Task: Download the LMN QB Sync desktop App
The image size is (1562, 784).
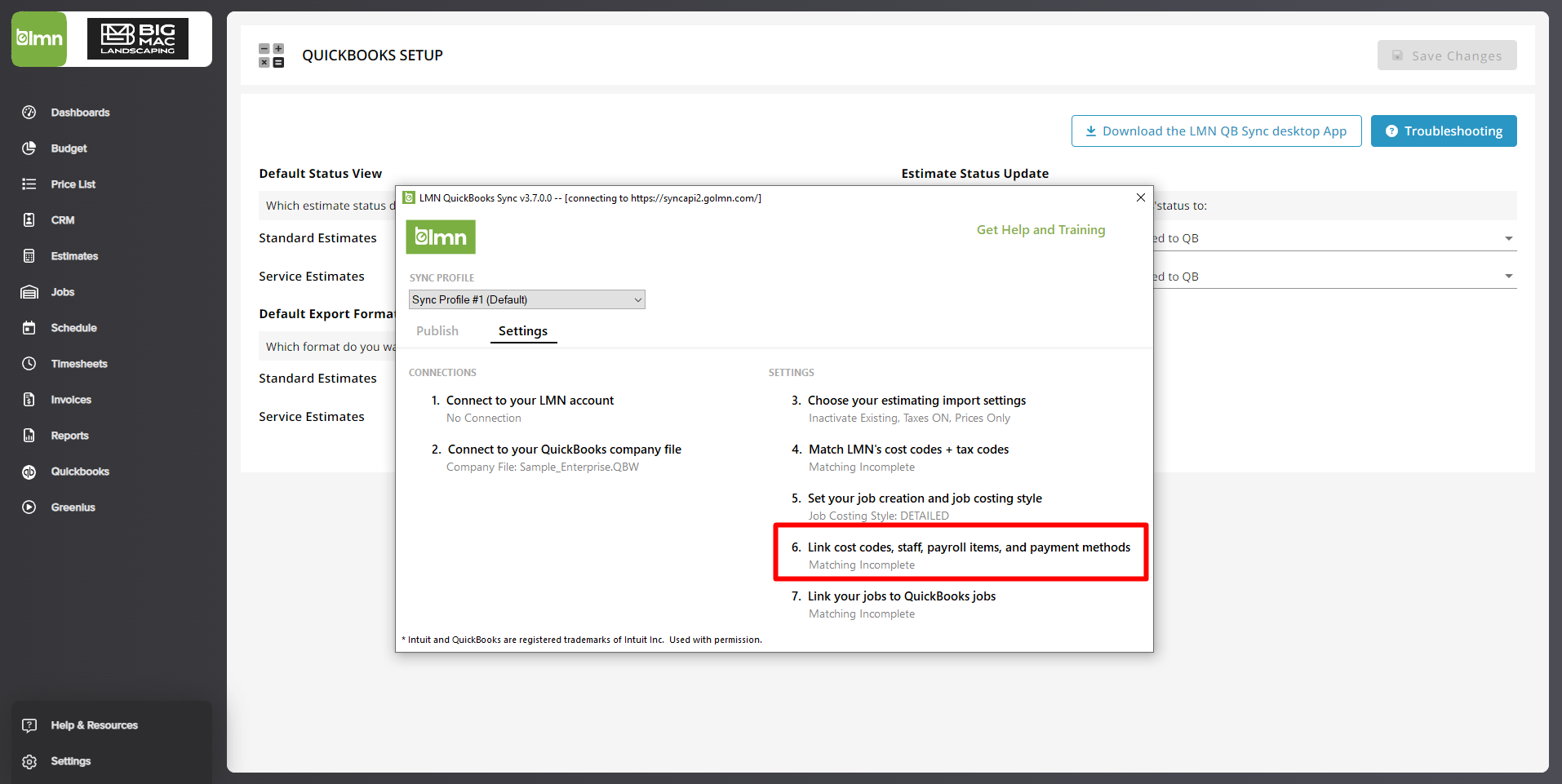Action: click(x=1216, y=131)
